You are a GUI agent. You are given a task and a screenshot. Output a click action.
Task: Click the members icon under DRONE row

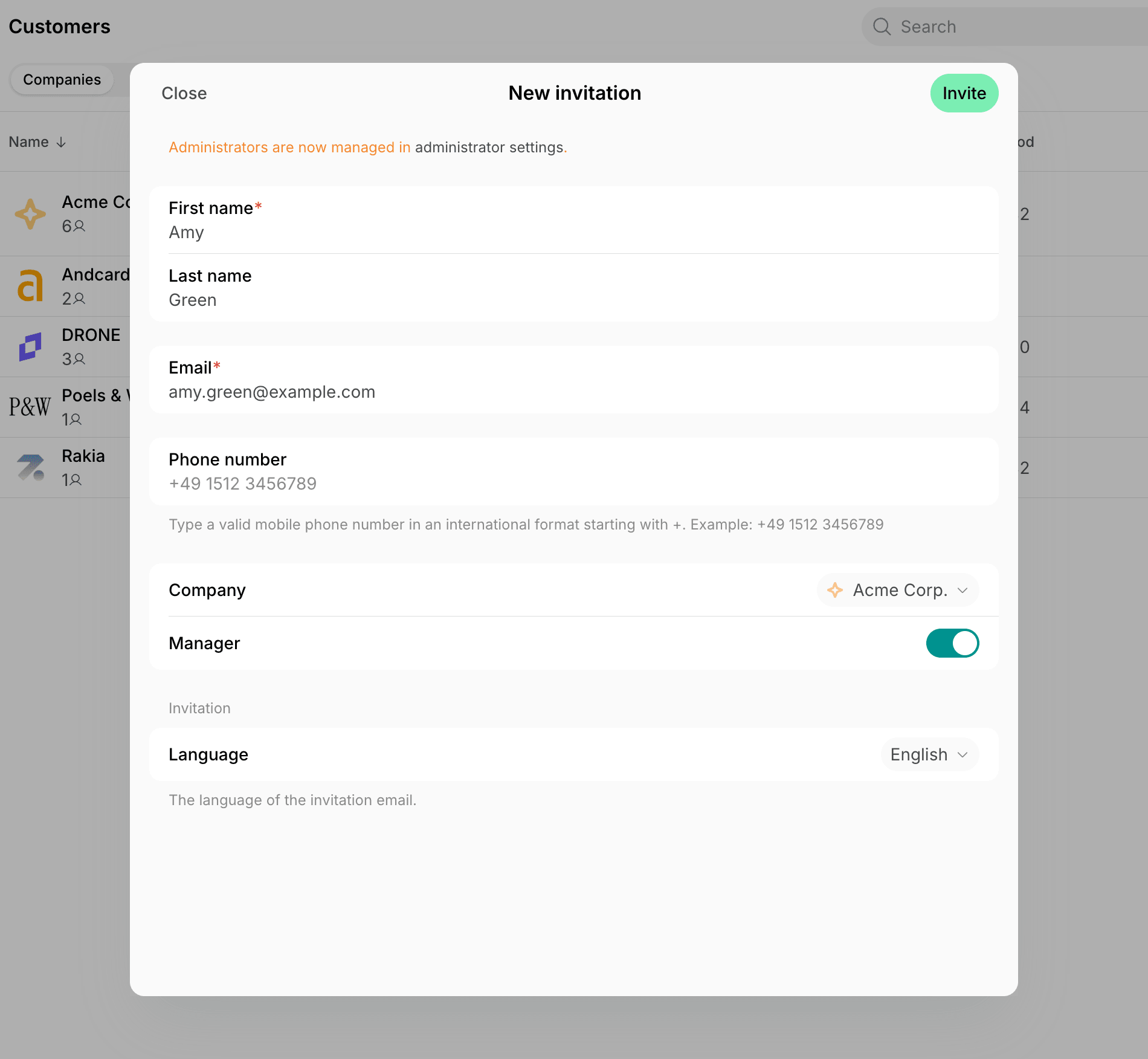point(79,359)
